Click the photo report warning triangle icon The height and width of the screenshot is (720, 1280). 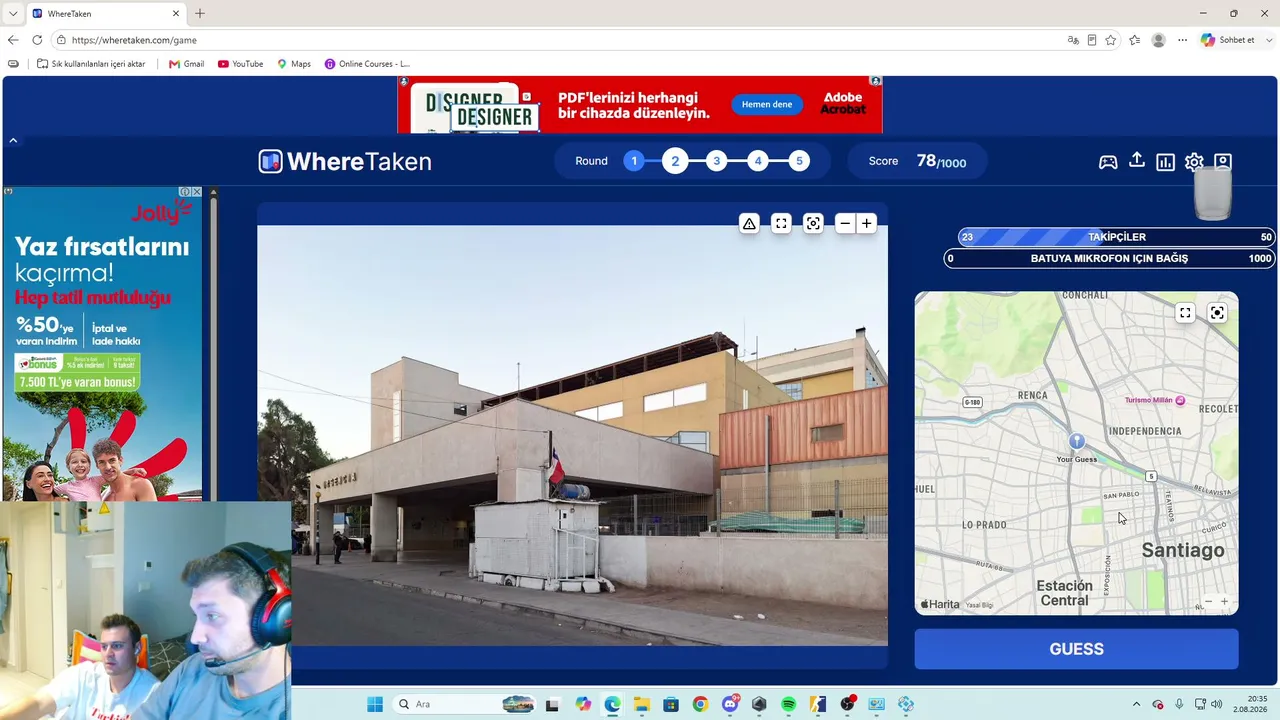(749, 224)
